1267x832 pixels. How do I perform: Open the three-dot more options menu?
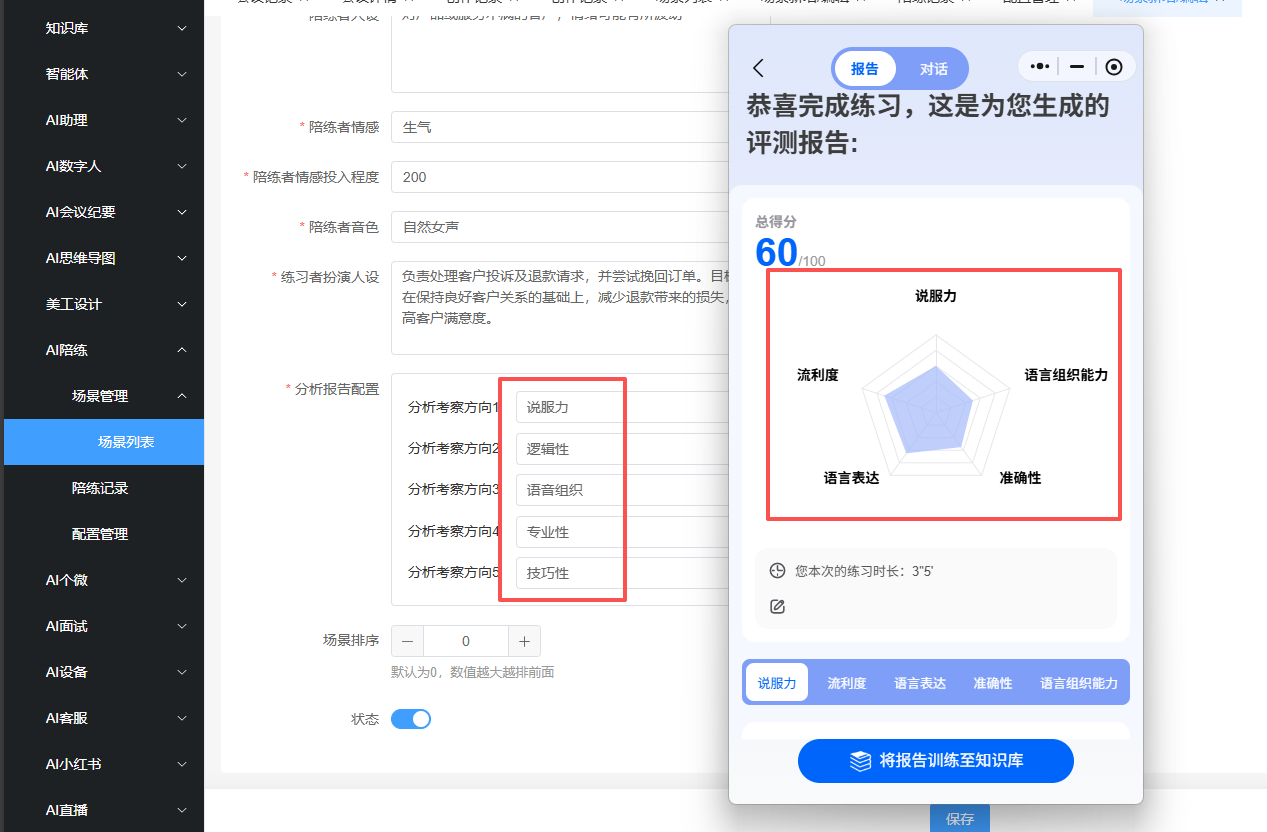pos(1039,67)
